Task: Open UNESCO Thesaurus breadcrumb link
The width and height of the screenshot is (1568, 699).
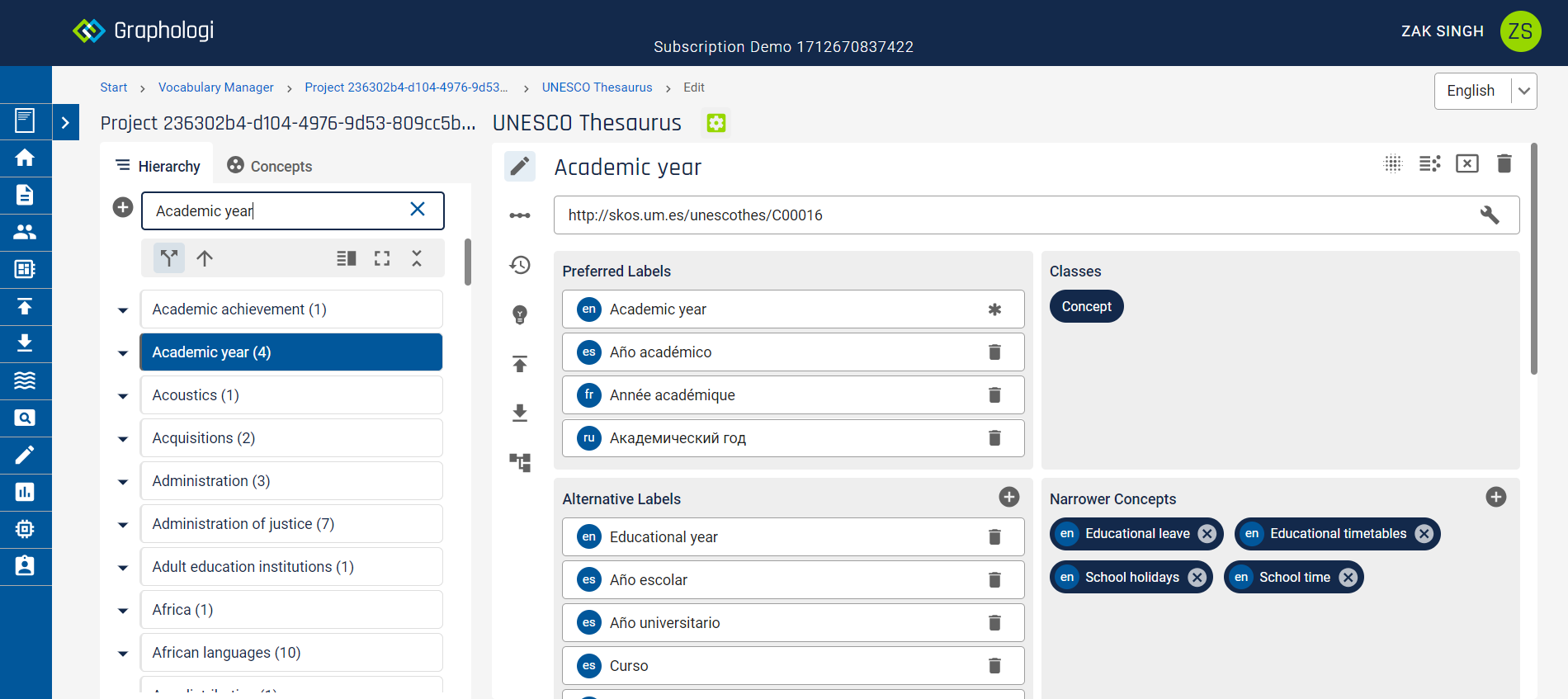Action: [x=597, y=87]
